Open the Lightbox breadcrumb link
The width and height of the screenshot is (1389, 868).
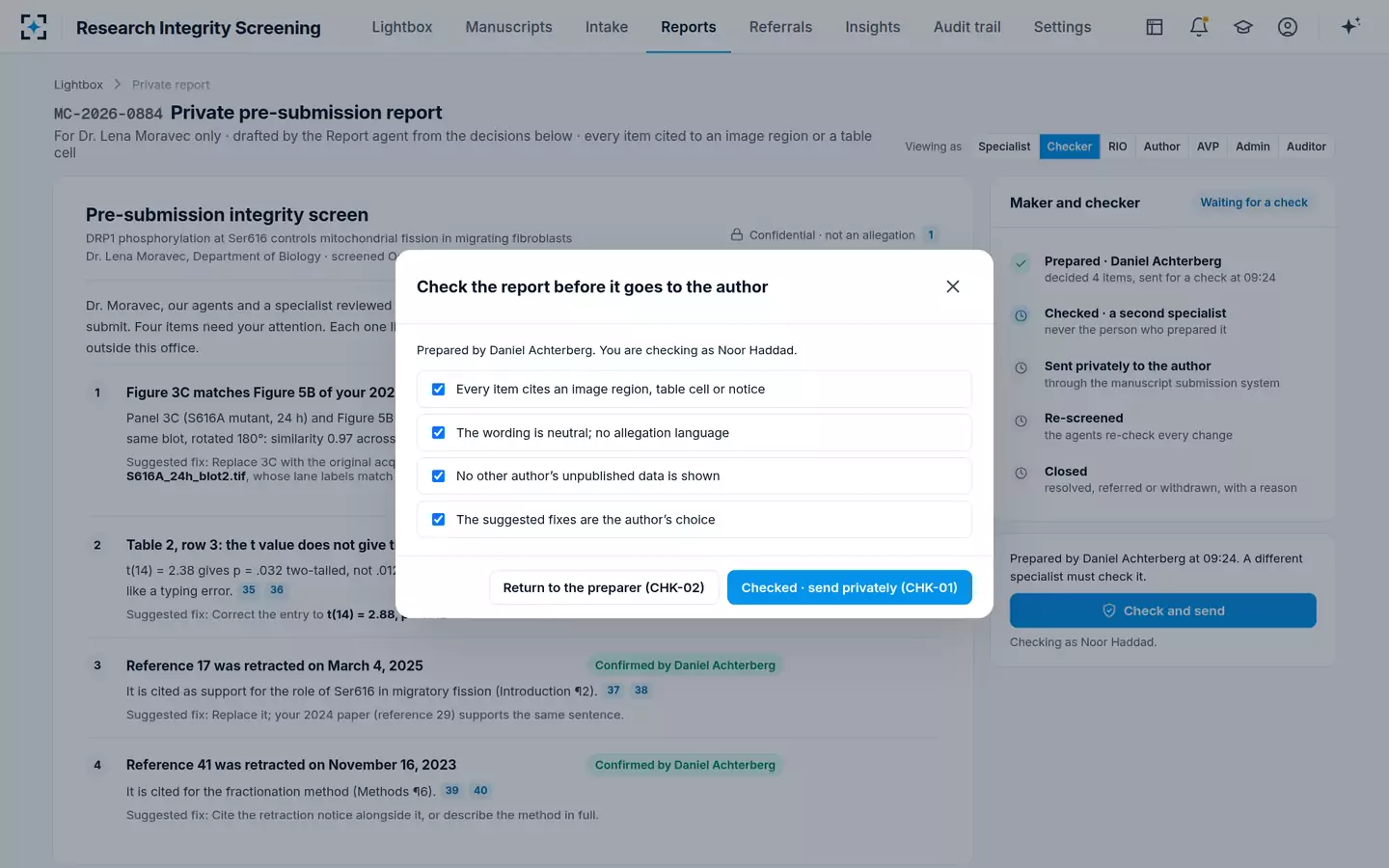coord(78,85)
